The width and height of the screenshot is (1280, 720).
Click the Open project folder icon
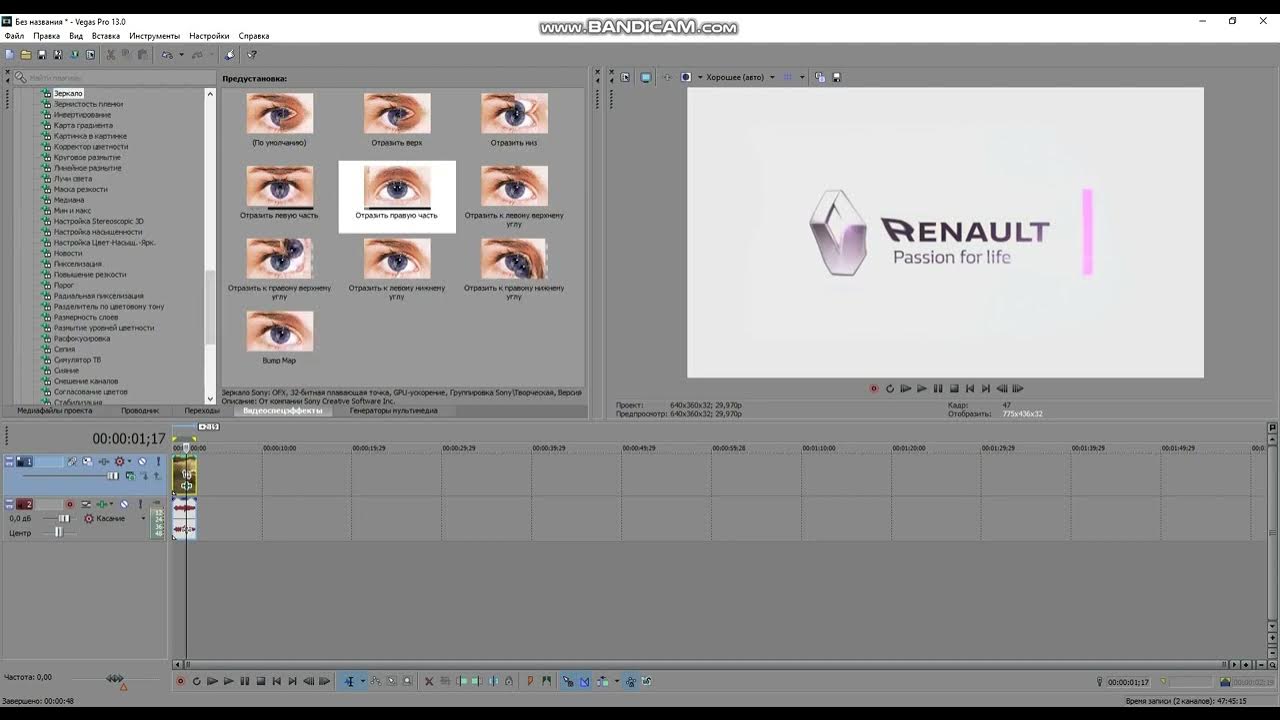(x=26, y=55)
